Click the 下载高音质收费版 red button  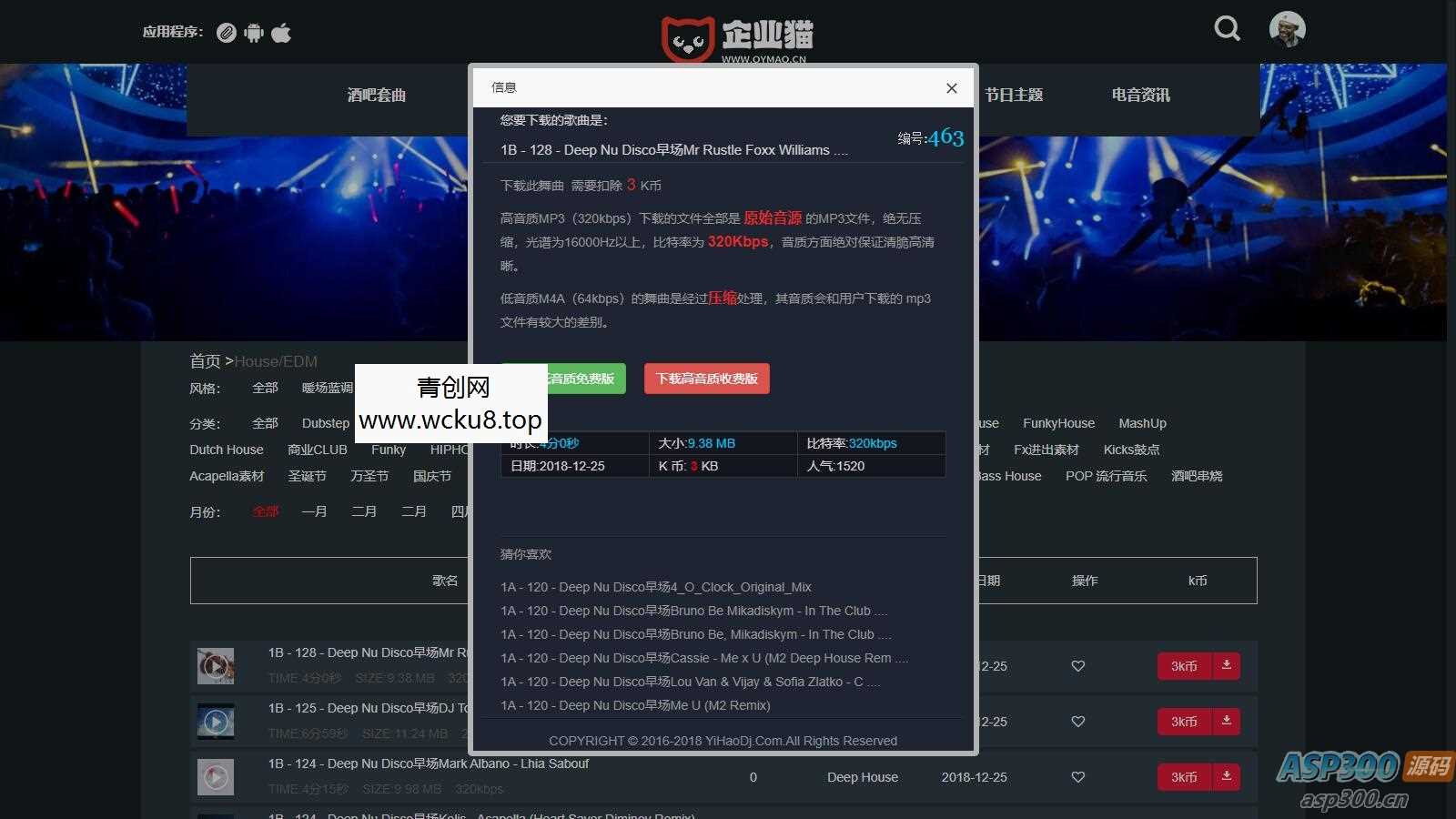[707, 379]
